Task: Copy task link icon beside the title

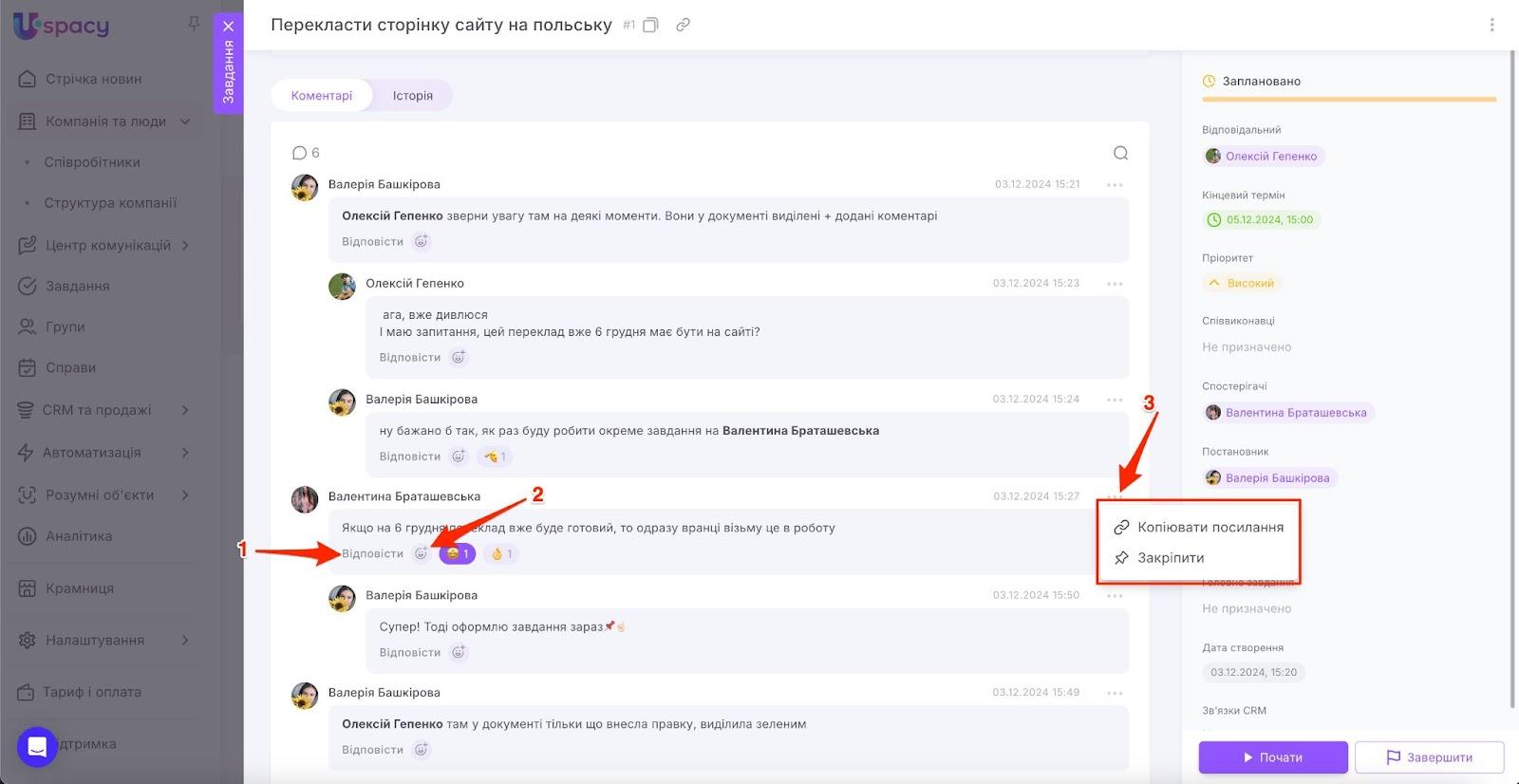Action: (x=683, y=26)
